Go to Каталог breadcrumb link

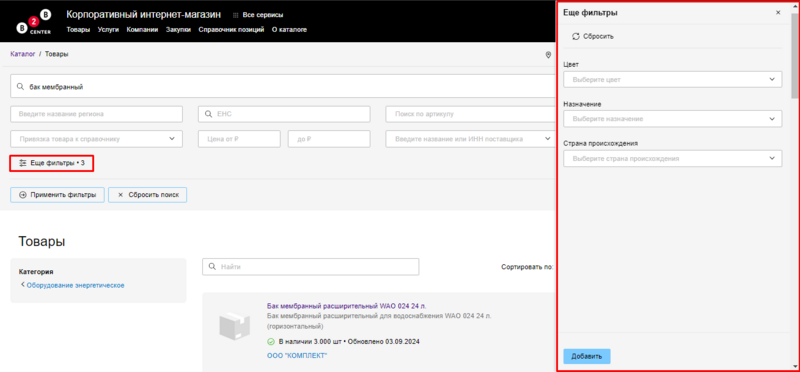22,54
